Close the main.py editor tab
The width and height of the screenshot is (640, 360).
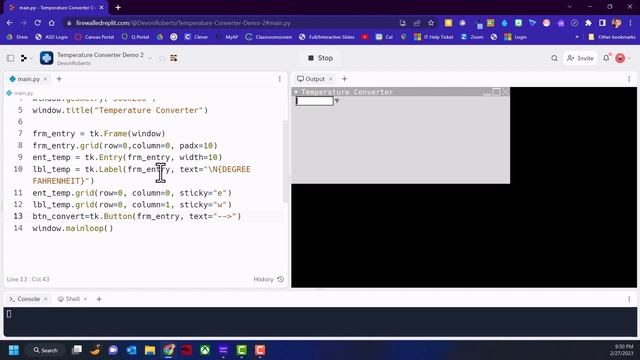46,79
